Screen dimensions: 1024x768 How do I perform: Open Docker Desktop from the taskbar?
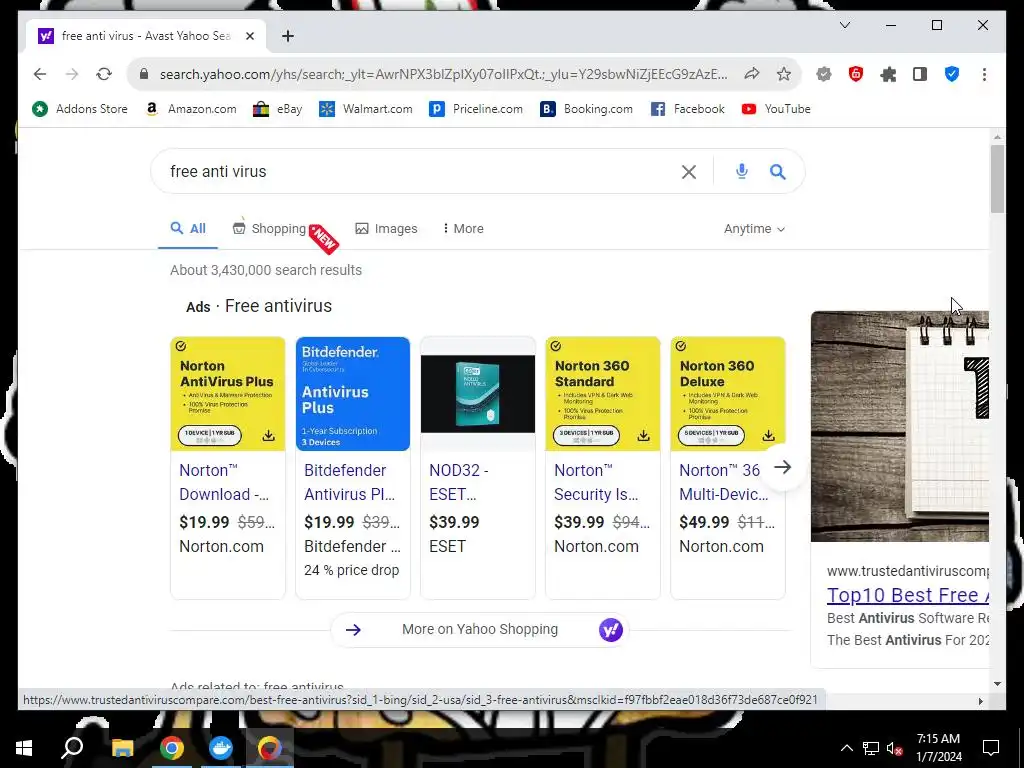(x=221, y=748)
